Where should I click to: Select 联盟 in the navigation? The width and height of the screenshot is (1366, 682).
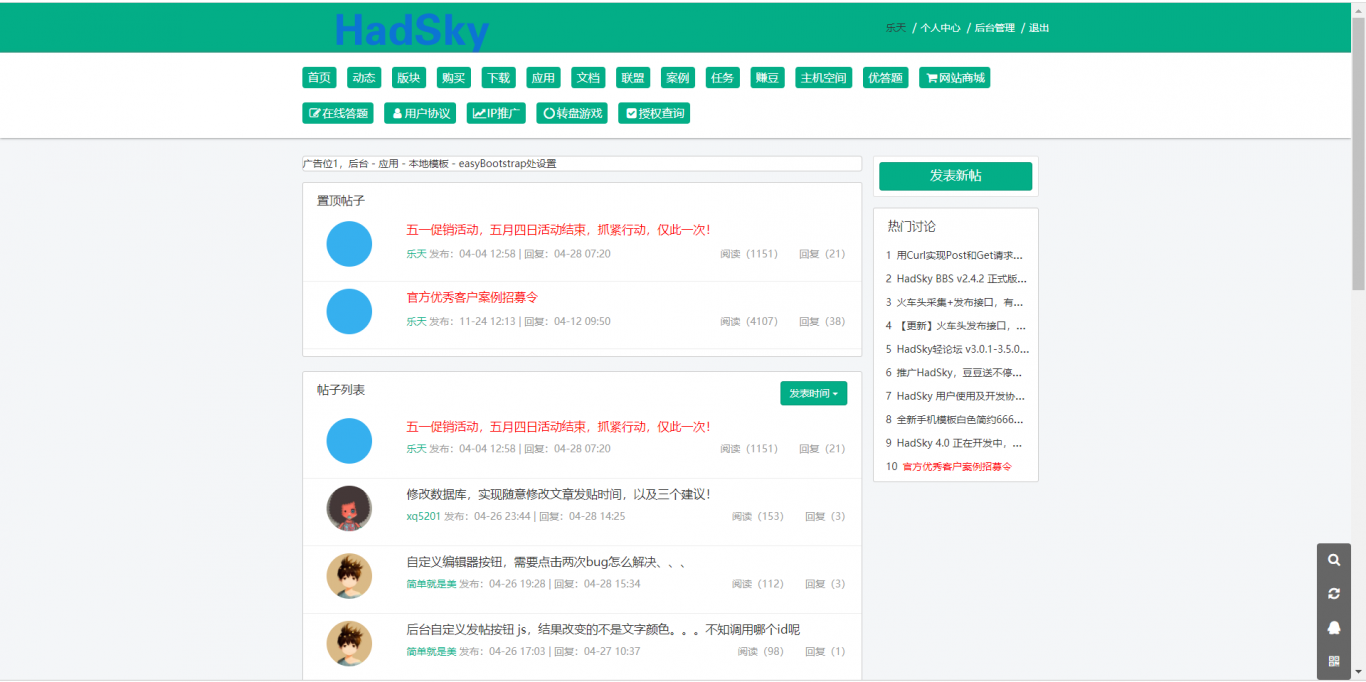point(633,78)
